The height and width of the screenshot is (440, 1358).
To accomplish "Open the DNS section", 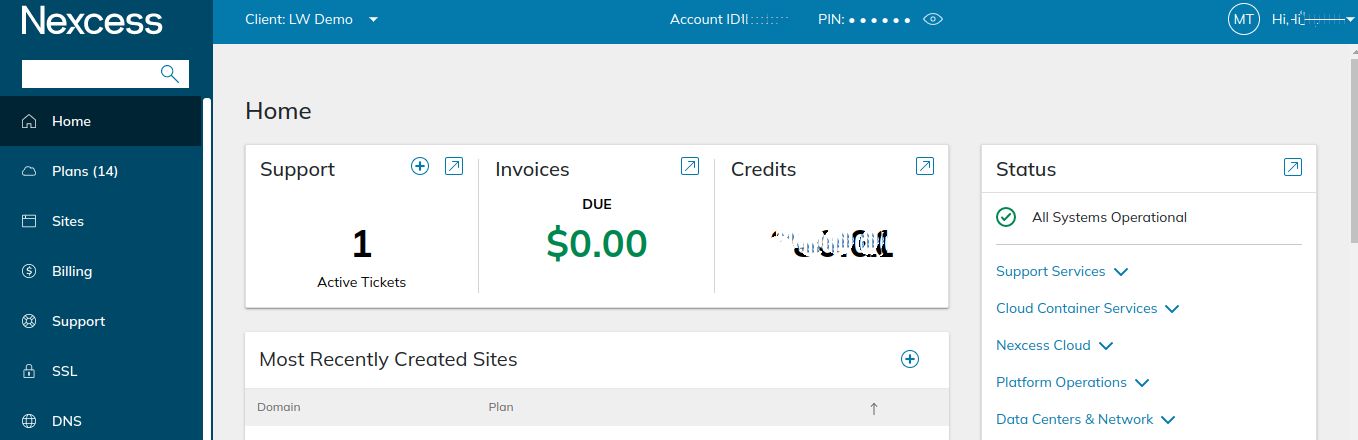I will 100,421.
